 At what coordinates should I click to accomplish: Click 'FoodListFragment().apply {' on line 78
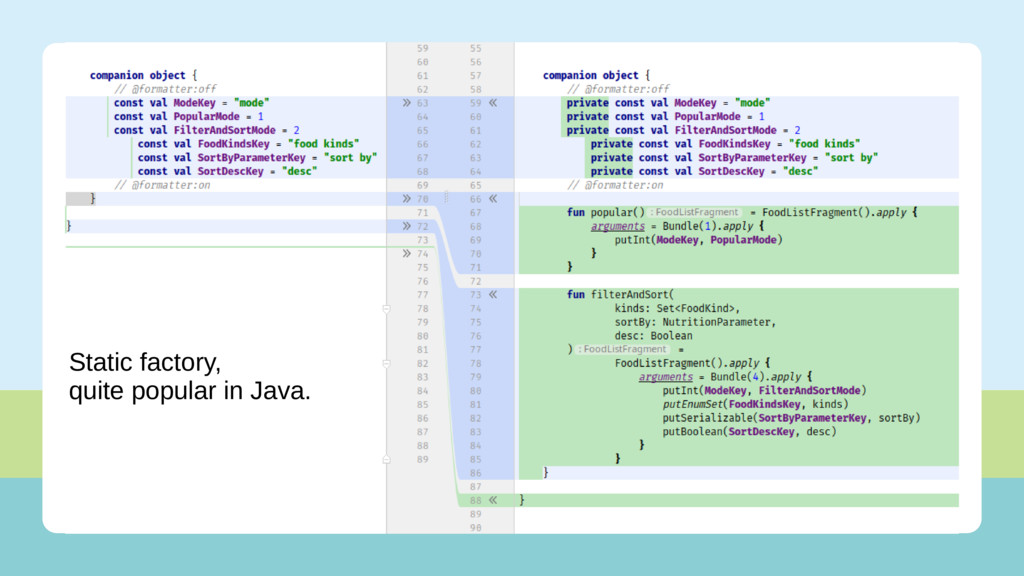(x=692, y=363)
